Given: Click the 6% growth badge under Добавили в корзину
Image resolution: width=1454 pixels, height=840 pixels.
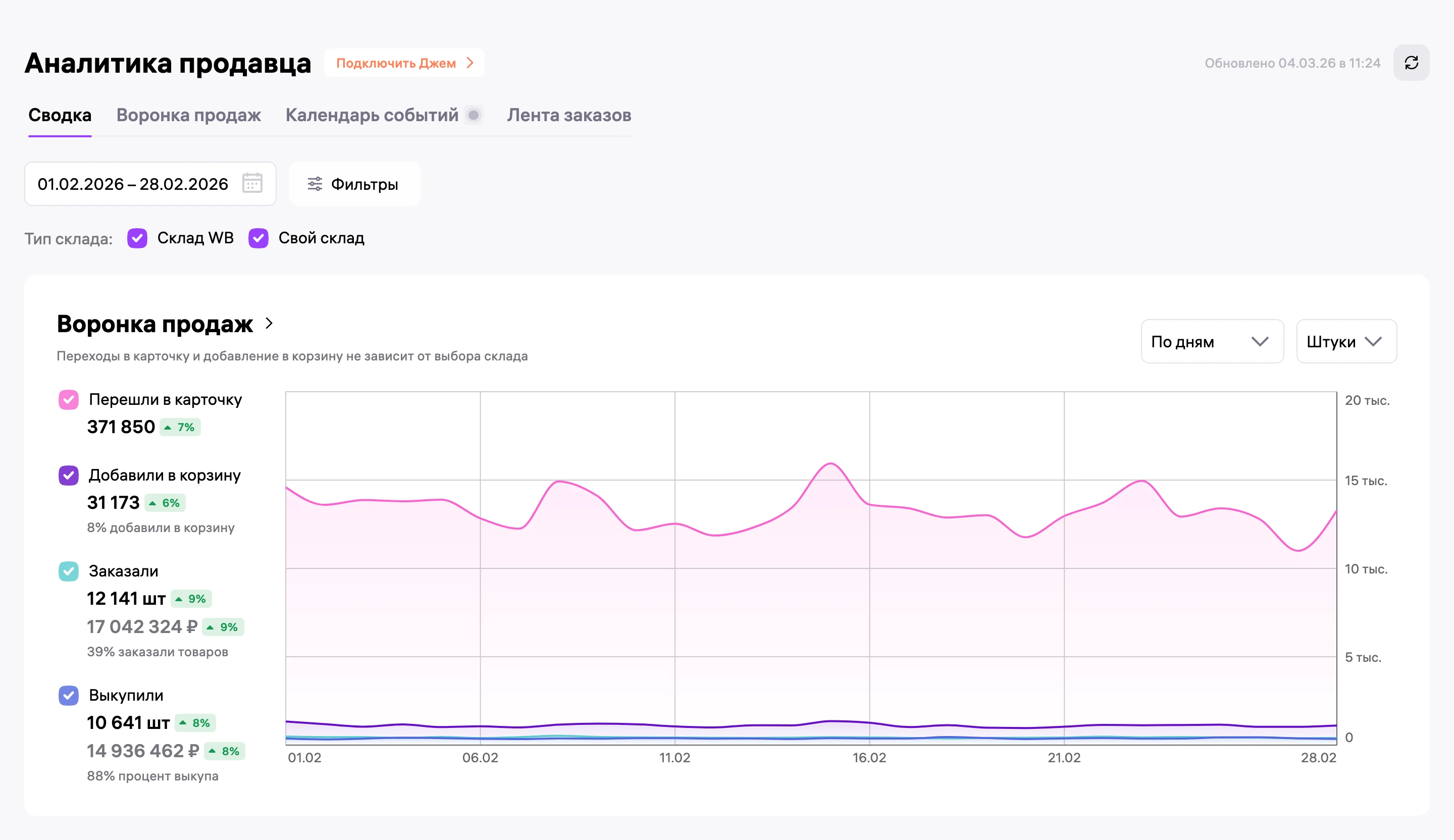Looking at the screenshot, I should tap(165, 503).
